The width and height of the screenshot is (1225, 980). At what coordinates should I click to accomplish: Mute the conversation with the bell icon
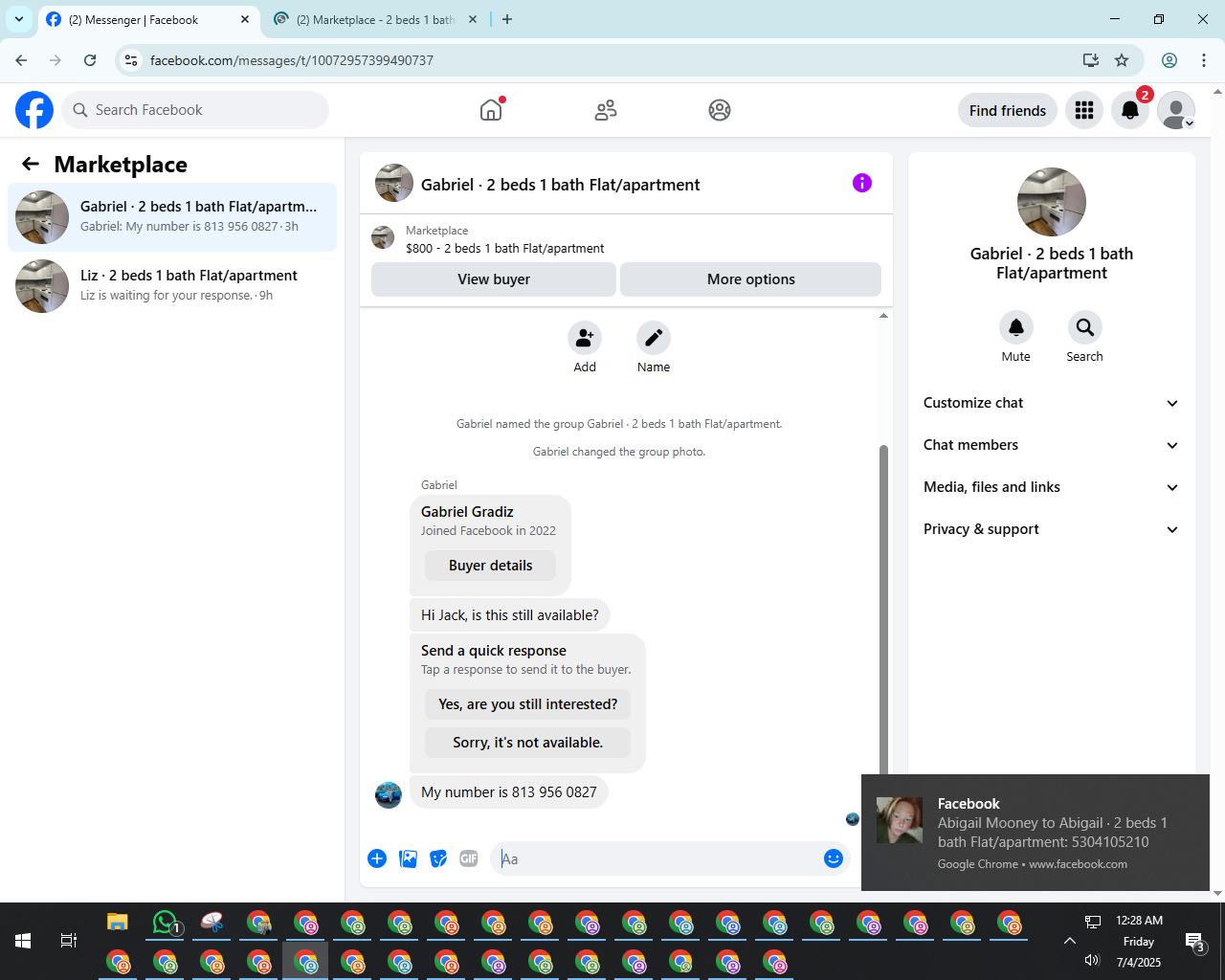(1016, 327)
